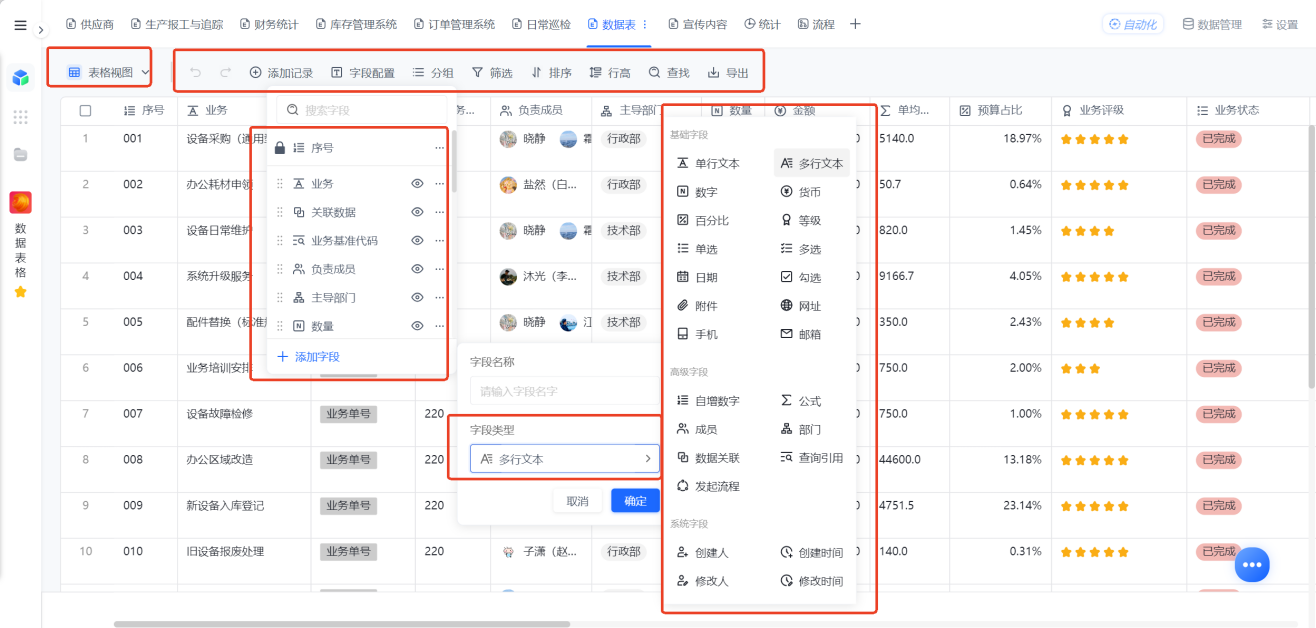Switch to the 财务统计 tab
This screenshot has height=628, width=1316.
click(x=269, y=24)
